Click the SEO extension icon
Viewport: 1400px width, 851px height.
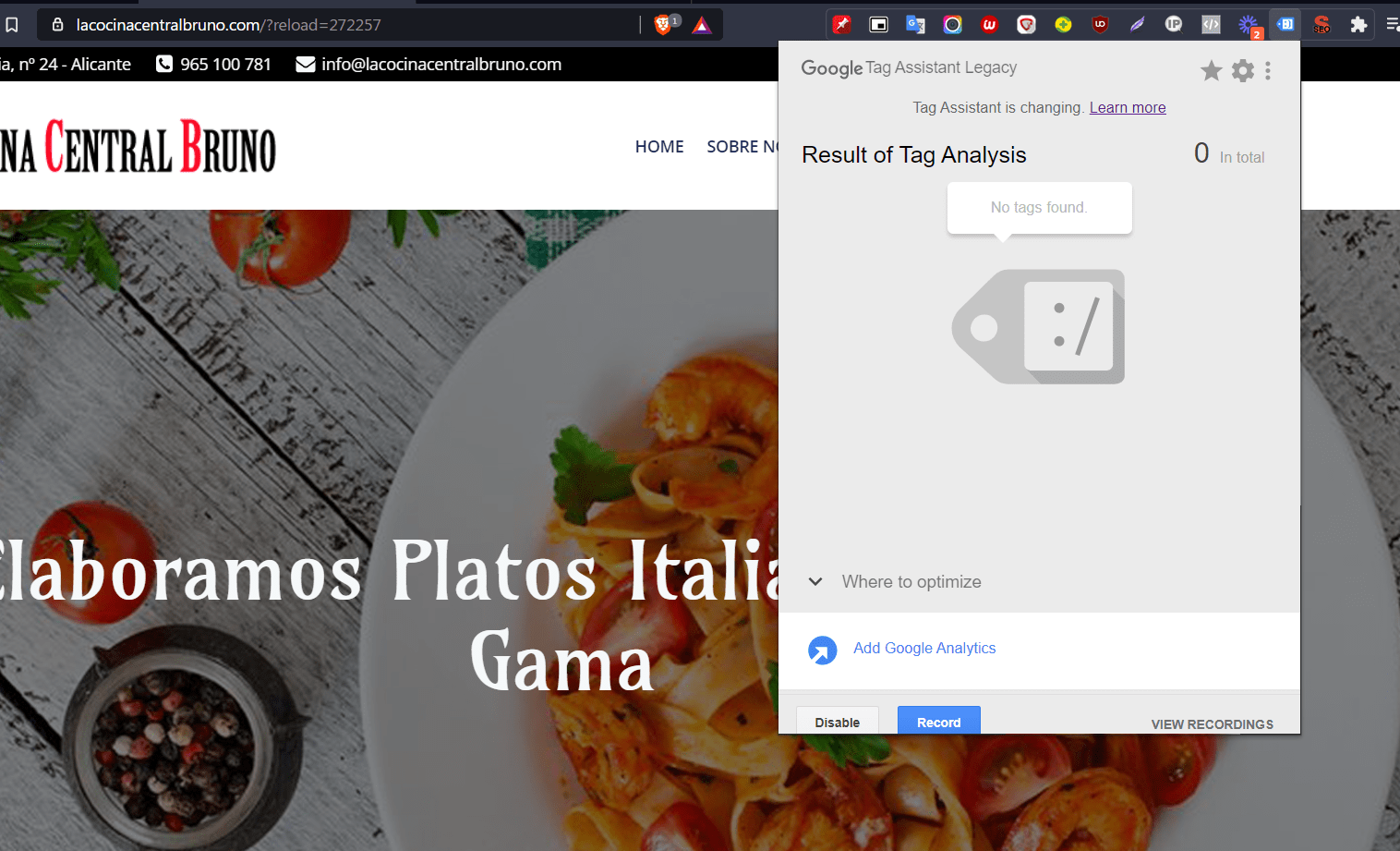tap(1322, 25)
